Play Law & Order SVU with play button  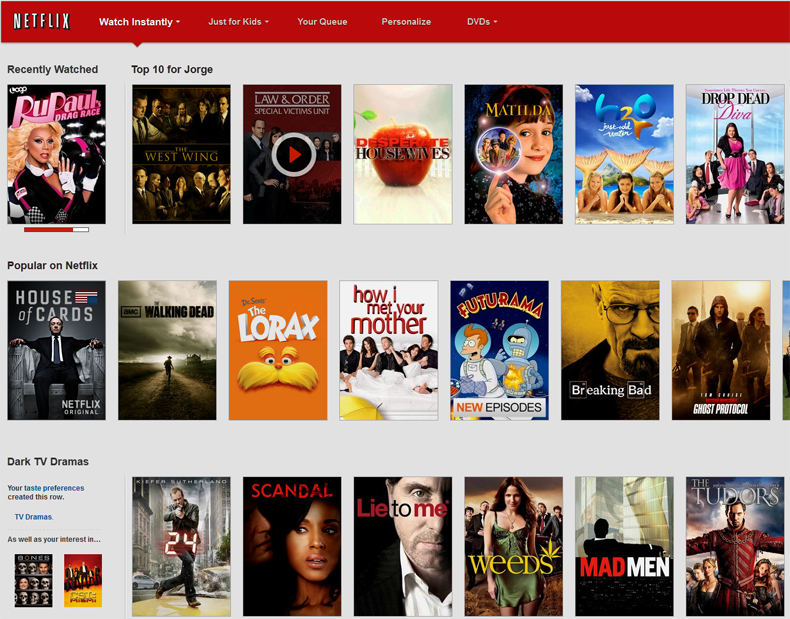click(x=294, y=155)
